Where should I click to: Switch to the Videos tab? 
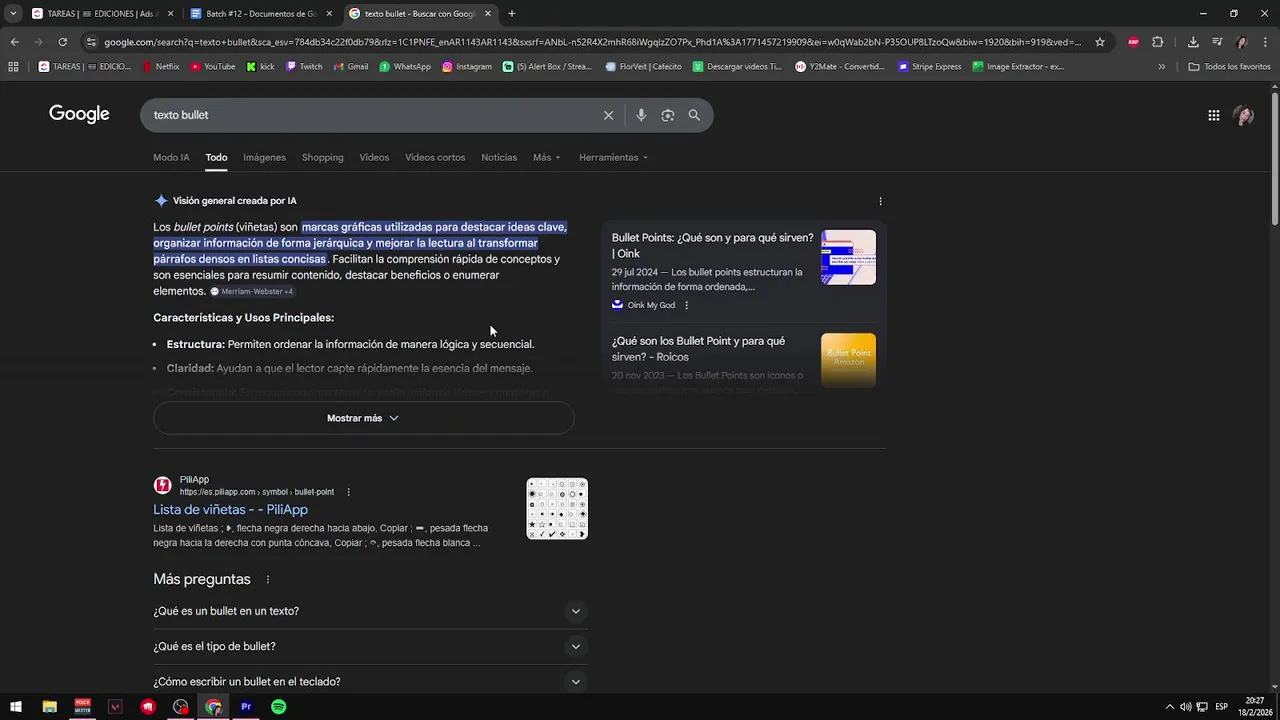(x=374, y=158)
